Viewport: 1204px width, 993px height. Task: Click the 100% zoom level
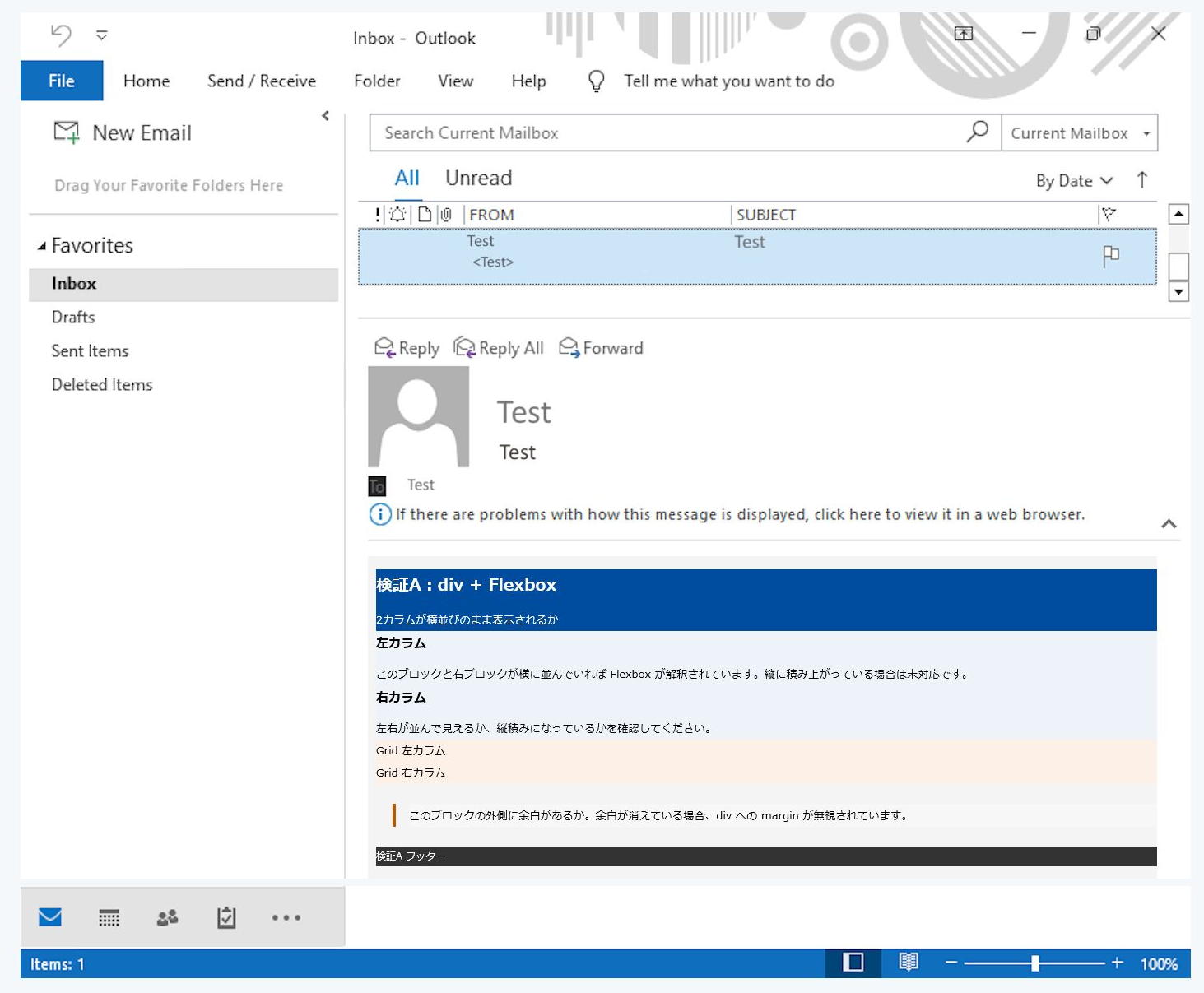point(1159,964)
